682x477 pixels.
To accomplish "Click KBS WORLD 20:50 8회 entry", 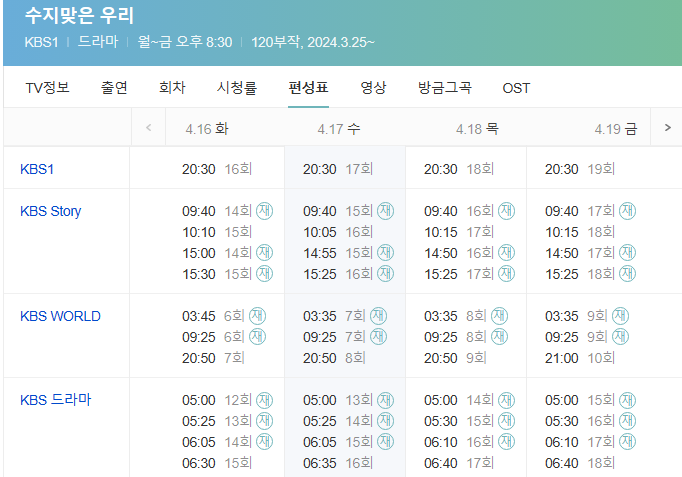I will (x=334, y=358).
